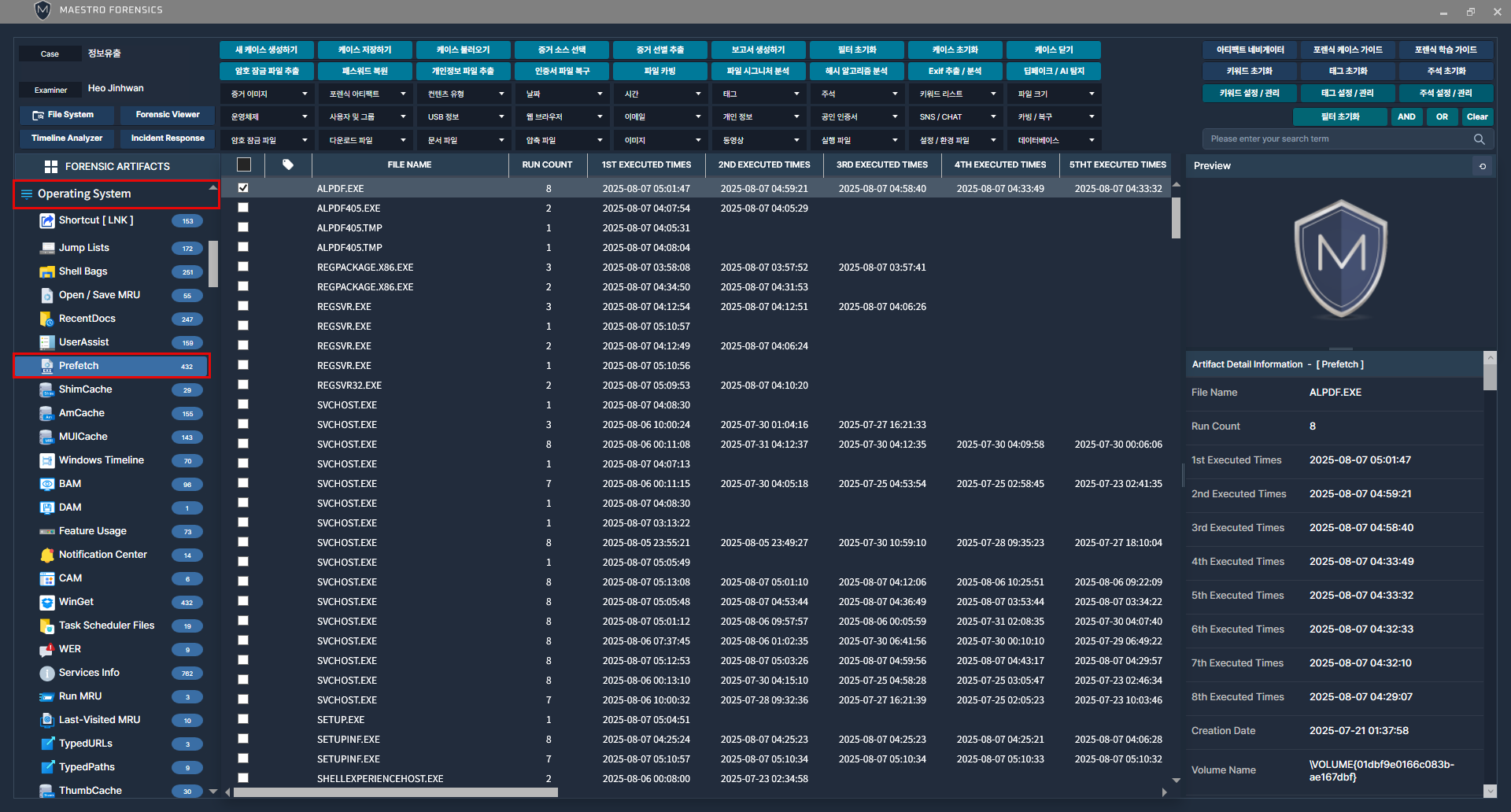Uncheck the ALPDF.EXE row checkbox
This screenshot has height=812, width=1511.
[x=243, y=188]
